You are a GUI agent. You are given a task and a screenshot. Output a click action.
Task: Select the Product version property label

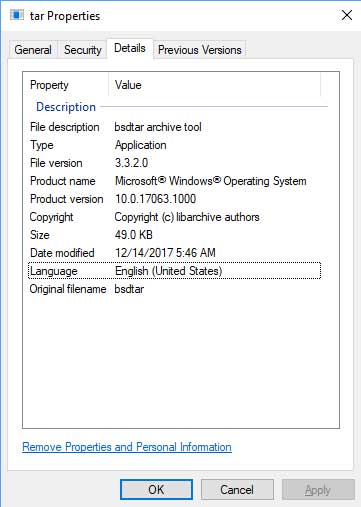(67, 199)
